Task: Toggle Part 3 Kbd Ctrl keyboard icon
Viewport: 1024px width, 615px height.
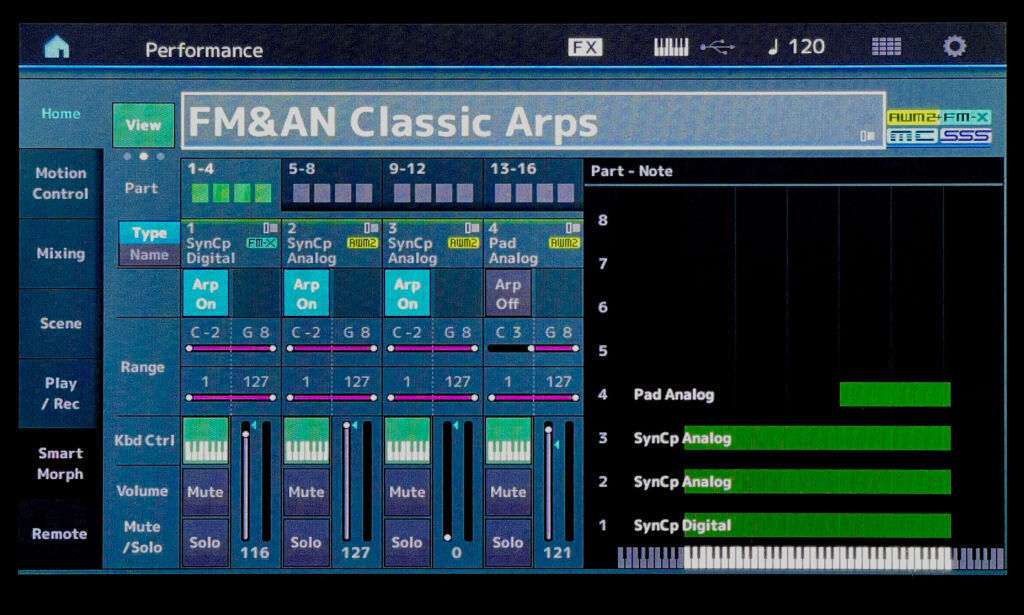Action: click(408, 441)
